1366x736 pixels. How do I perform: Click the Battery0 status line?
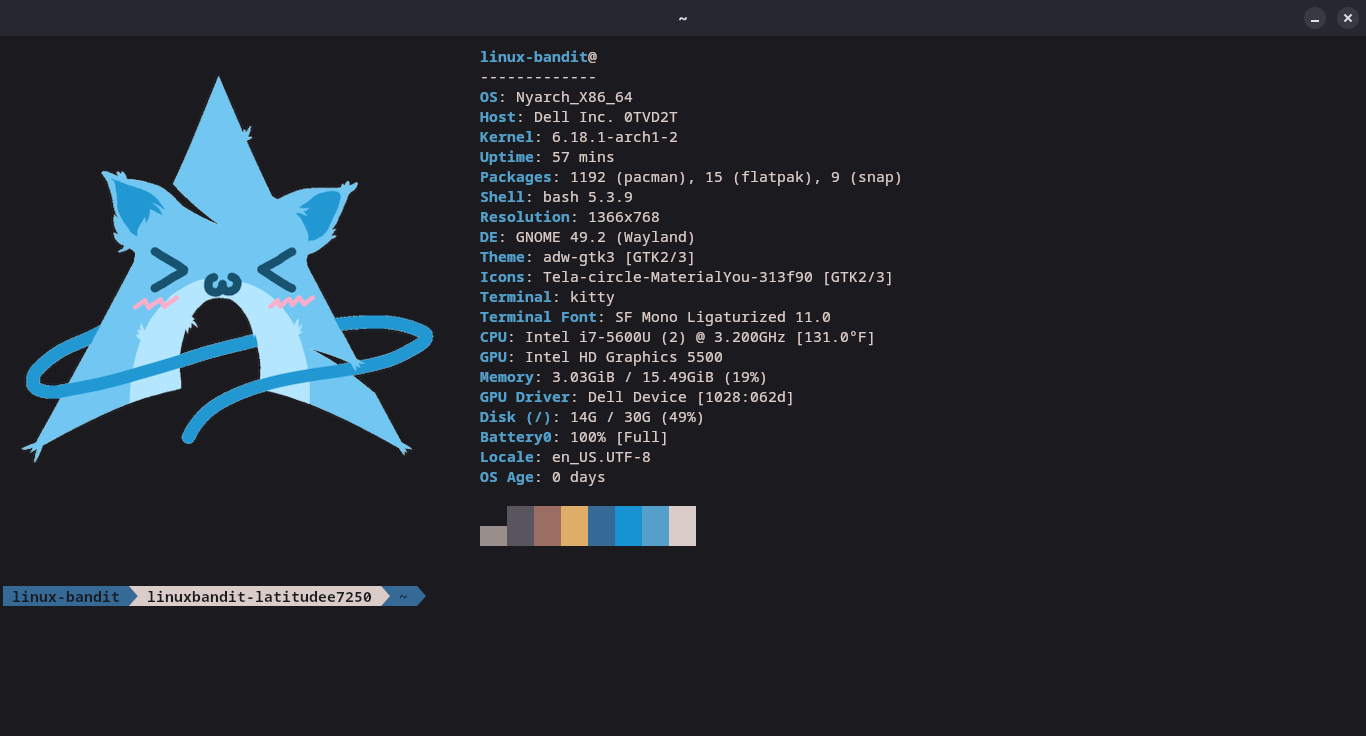[x=573, y=437]
